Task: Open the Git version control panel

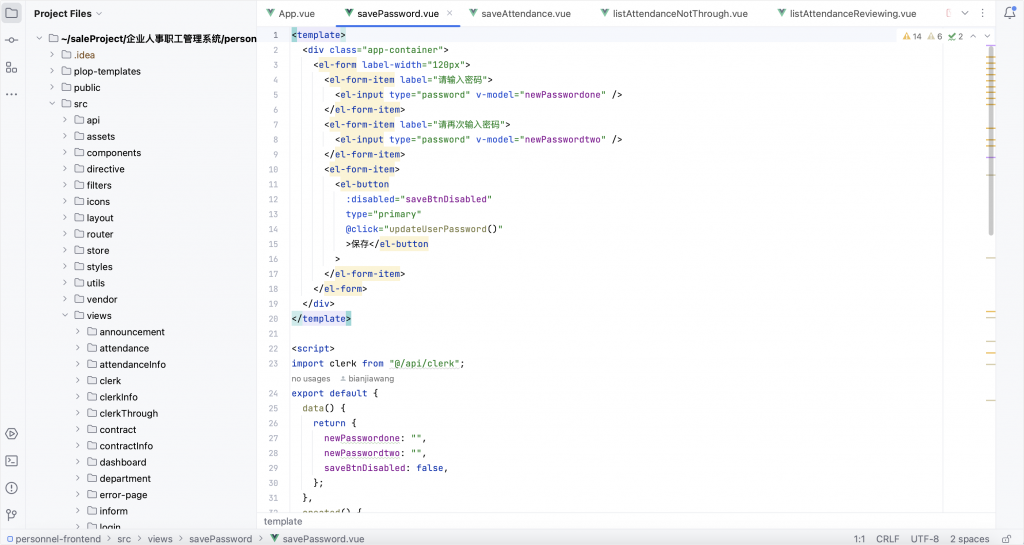Action: 11,515
